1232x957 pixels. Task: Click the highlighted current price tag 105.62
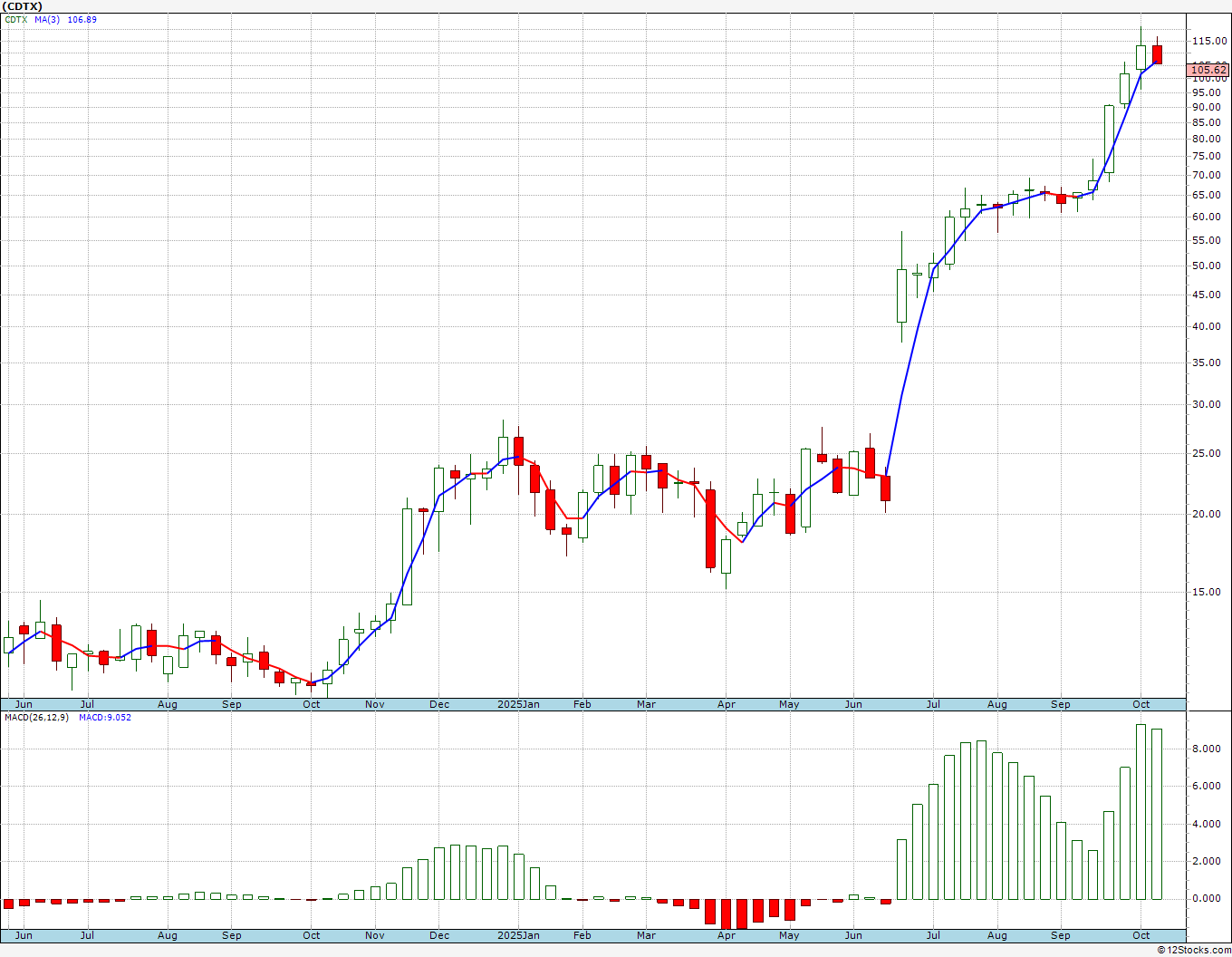pyautogui.click(x=1208, y=70)
